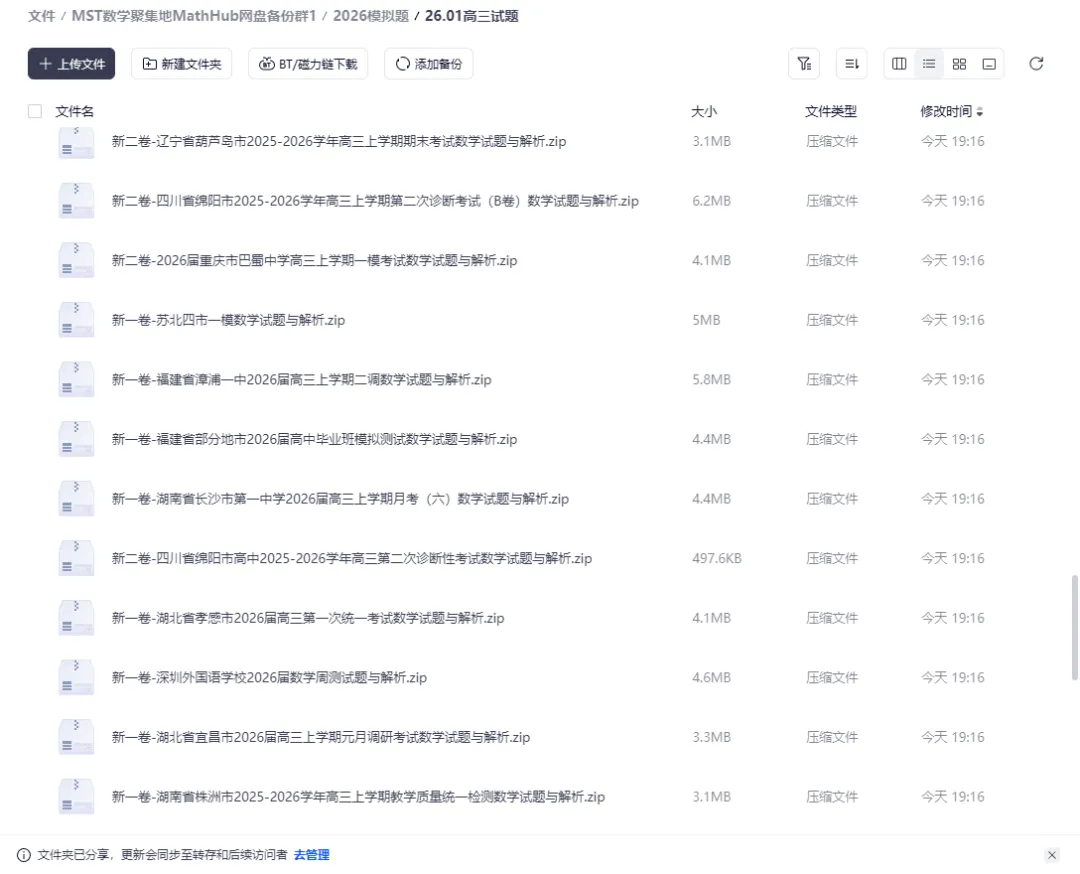1080x874 pixels.
Task: Switch to grid view layout
Action: click(x=958, y=63)
